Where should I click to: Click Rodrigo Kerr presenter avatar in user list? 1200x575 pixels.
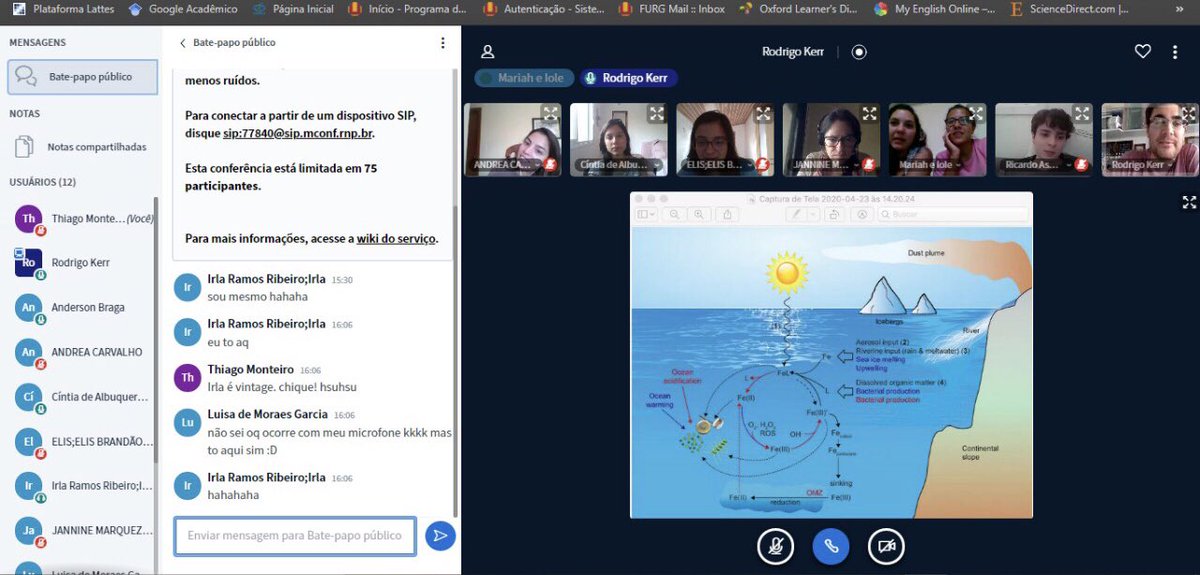pos(29,263)
